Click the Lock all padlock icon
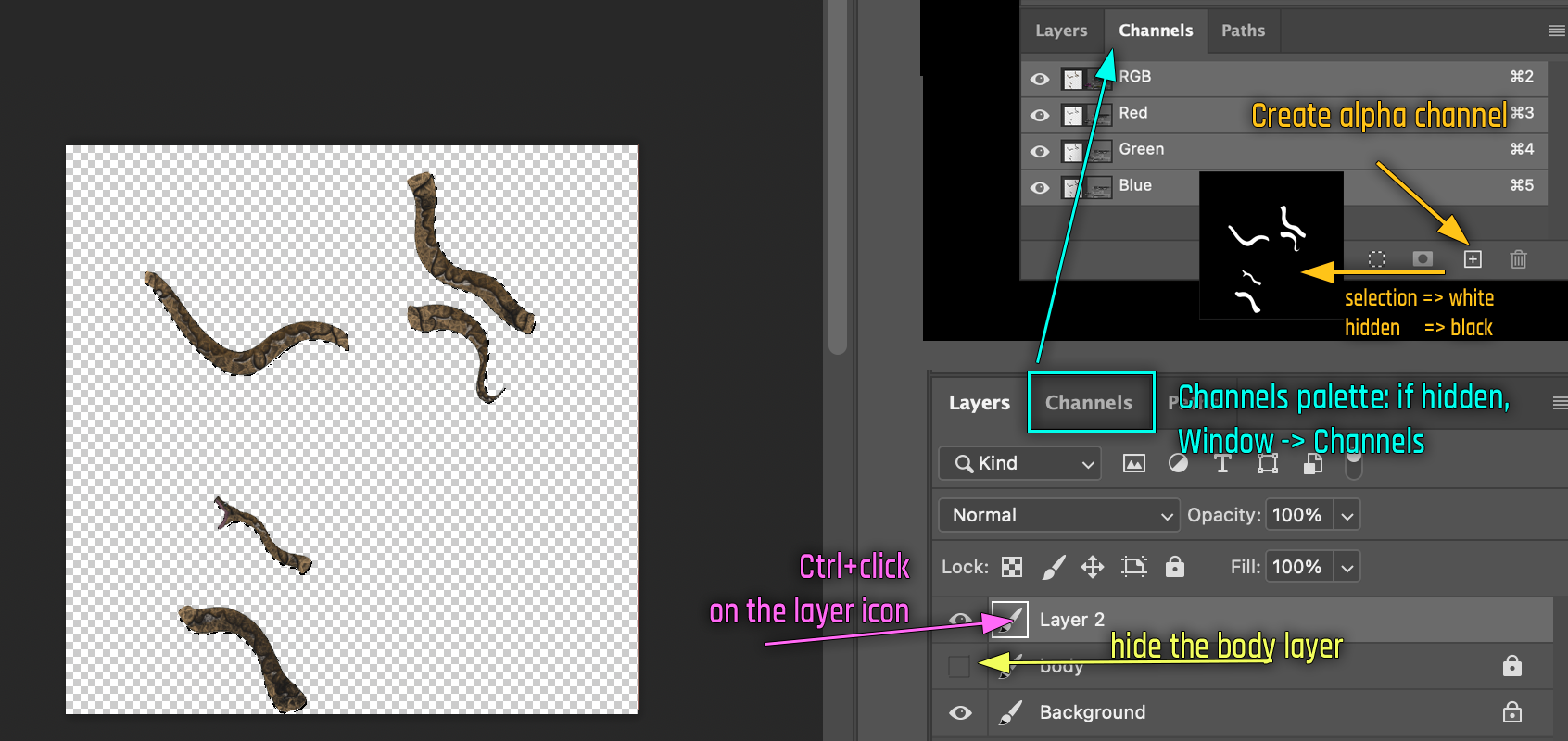Viewport: 1568px width, 741px height. 1175,567
